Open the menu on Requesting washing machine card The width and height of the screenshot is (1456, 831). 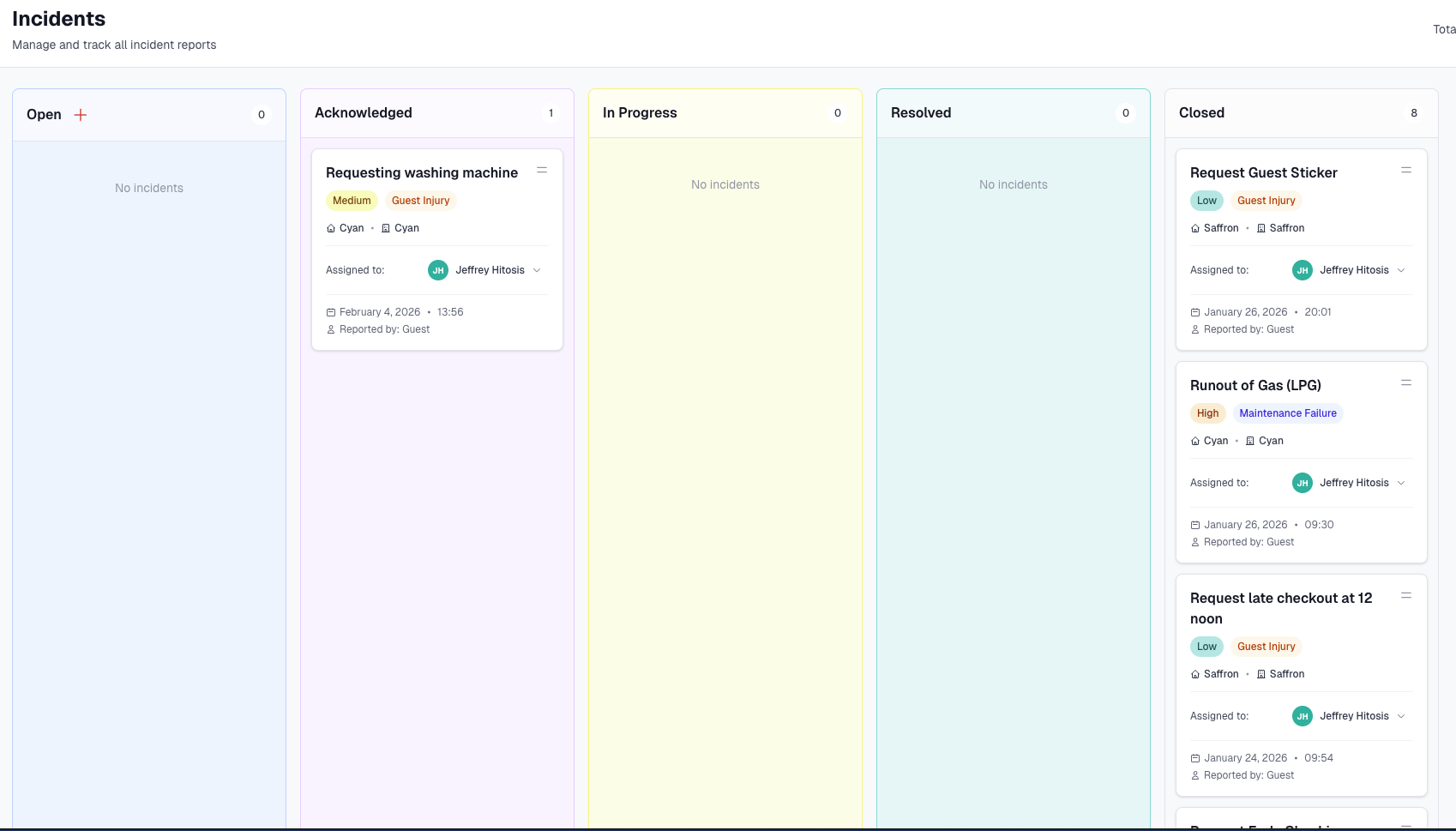click(542, 170)
